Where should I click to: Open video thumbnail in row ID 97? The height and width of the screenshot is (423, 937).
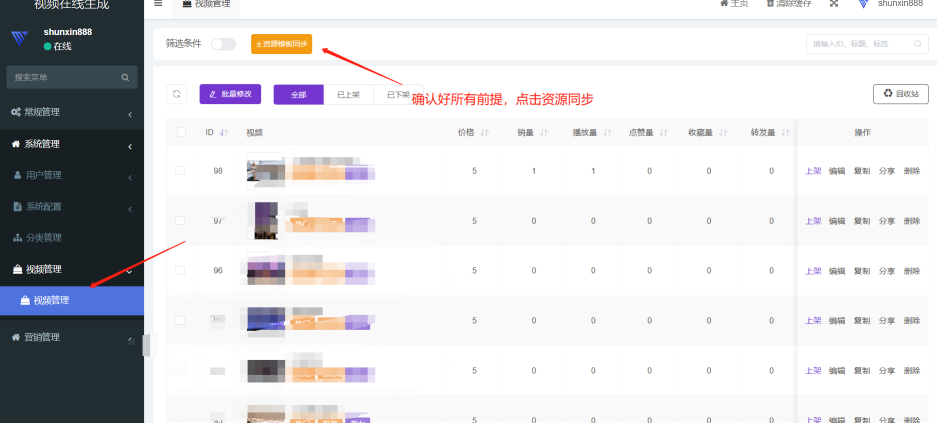266,220
